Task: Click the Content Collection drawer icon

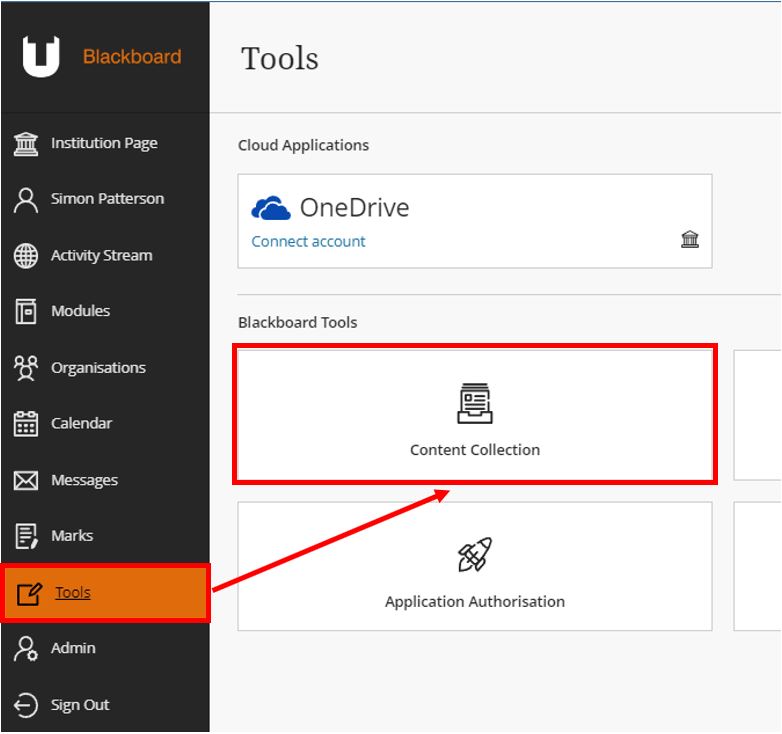Action: pos(475,403)
